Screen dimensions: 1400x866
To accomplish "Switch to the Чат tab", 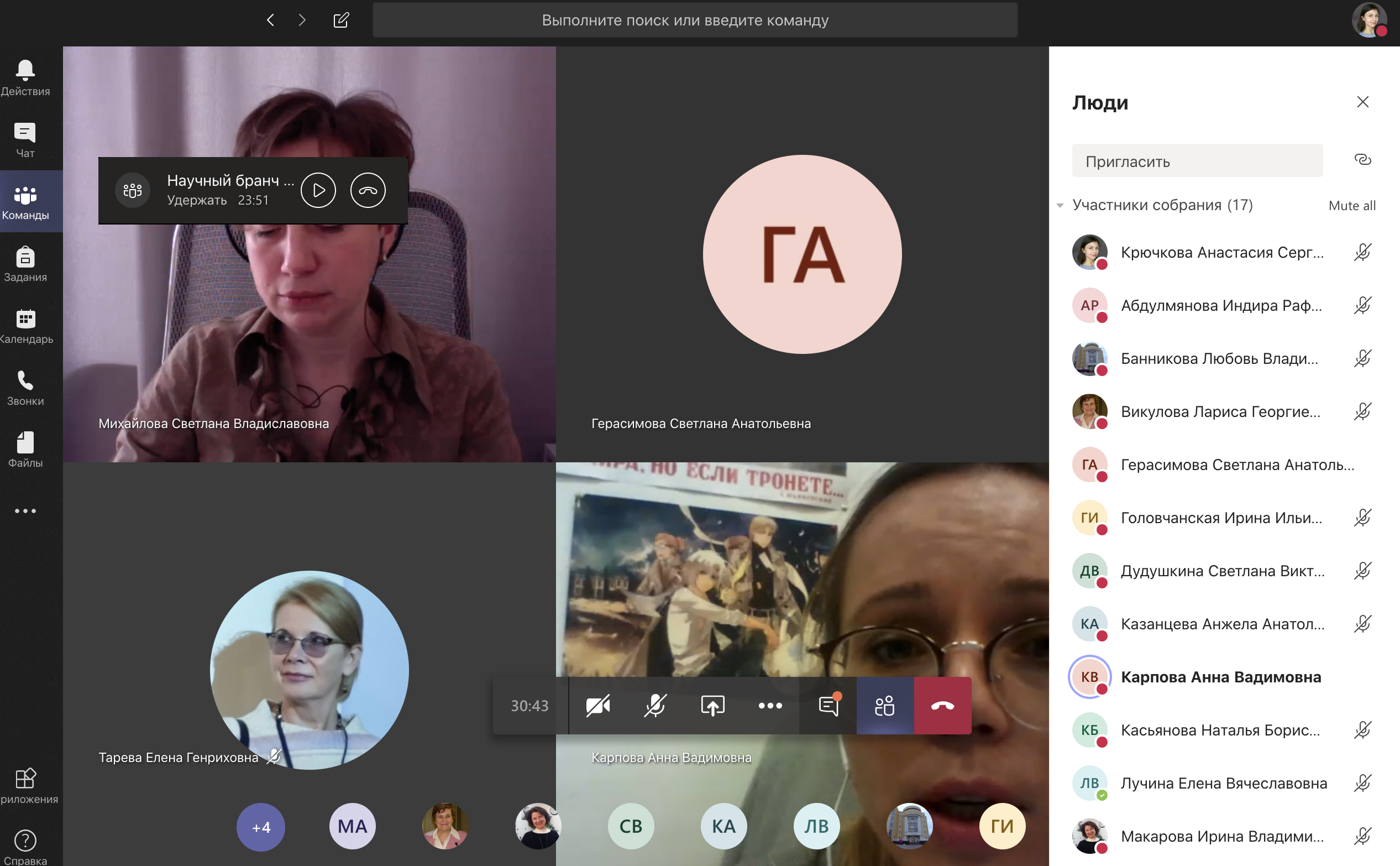I will point(26,140).
